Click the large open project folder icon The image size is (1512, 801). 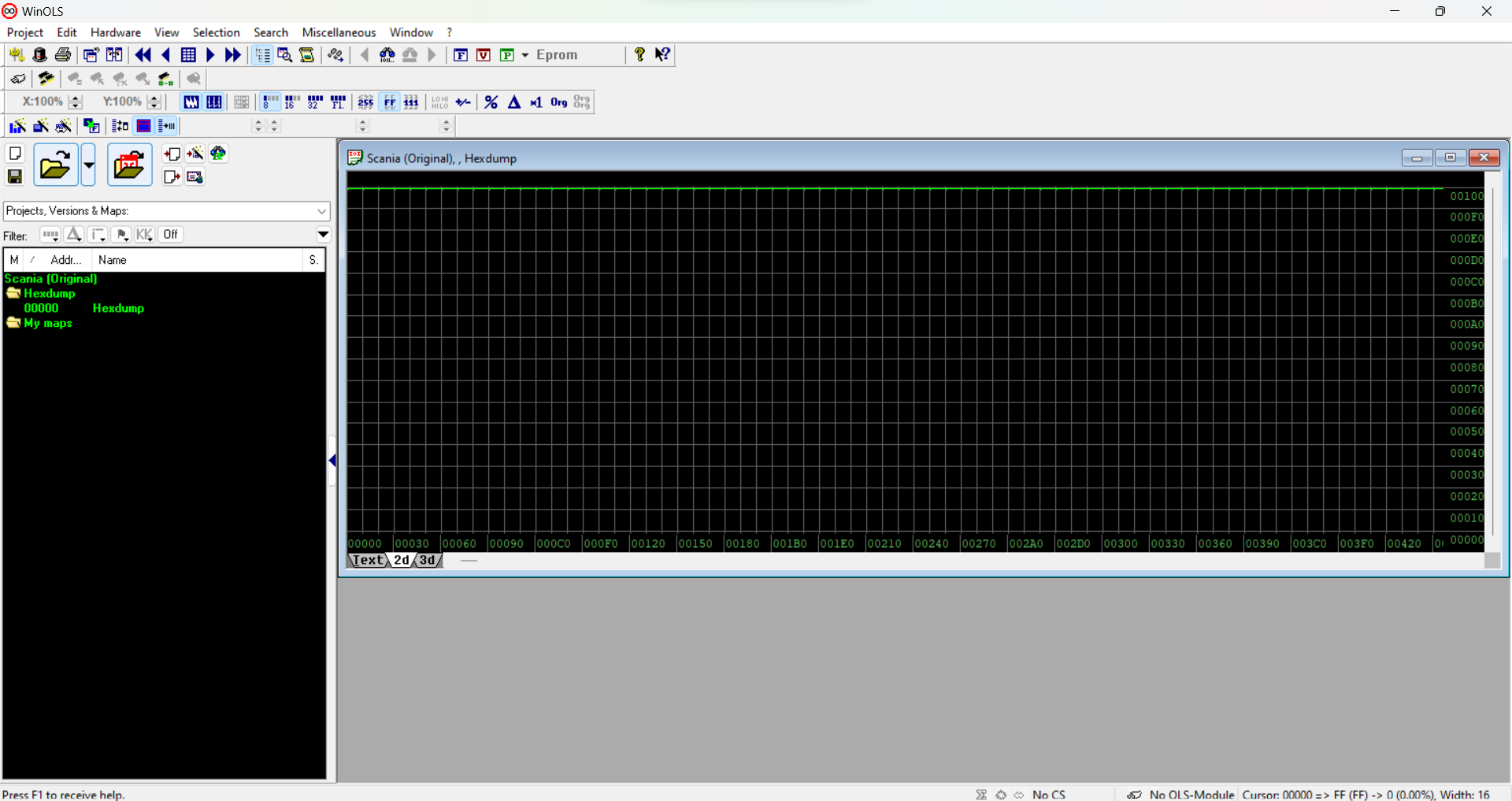(55, 165)
